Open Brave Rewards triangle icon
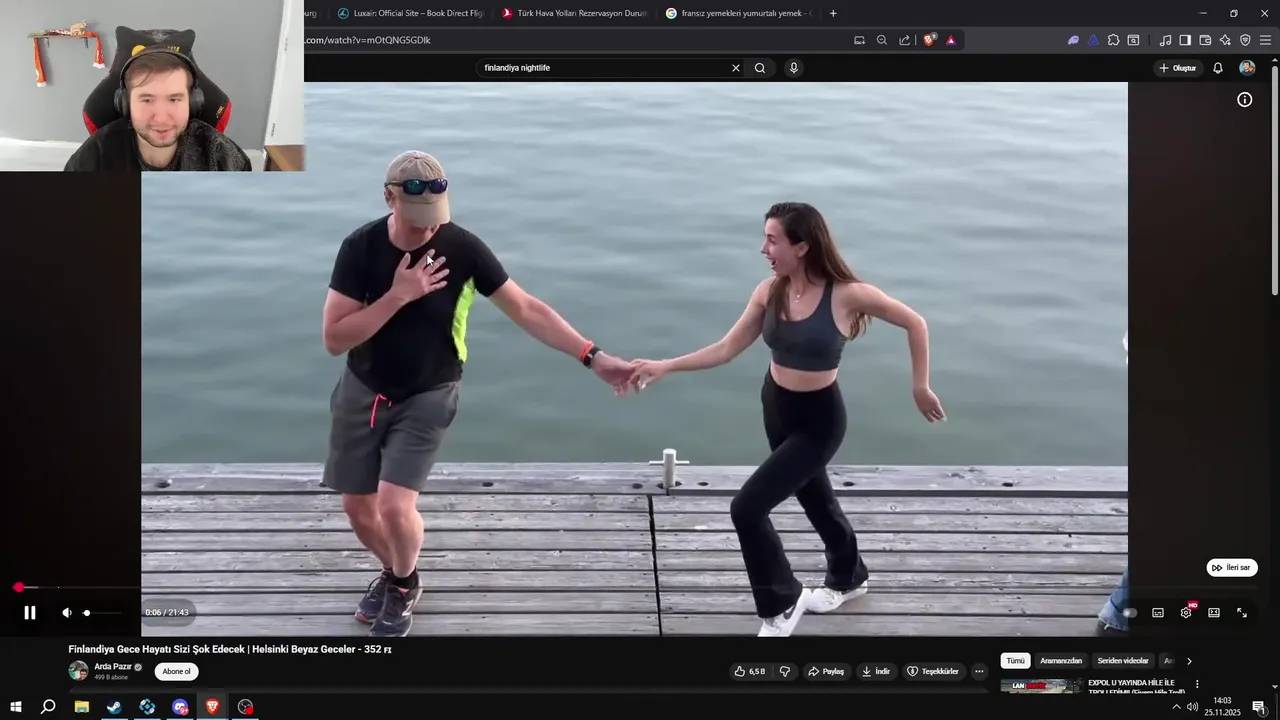Viewport: 1280px width, 720px height. click(x=951, y=40)
